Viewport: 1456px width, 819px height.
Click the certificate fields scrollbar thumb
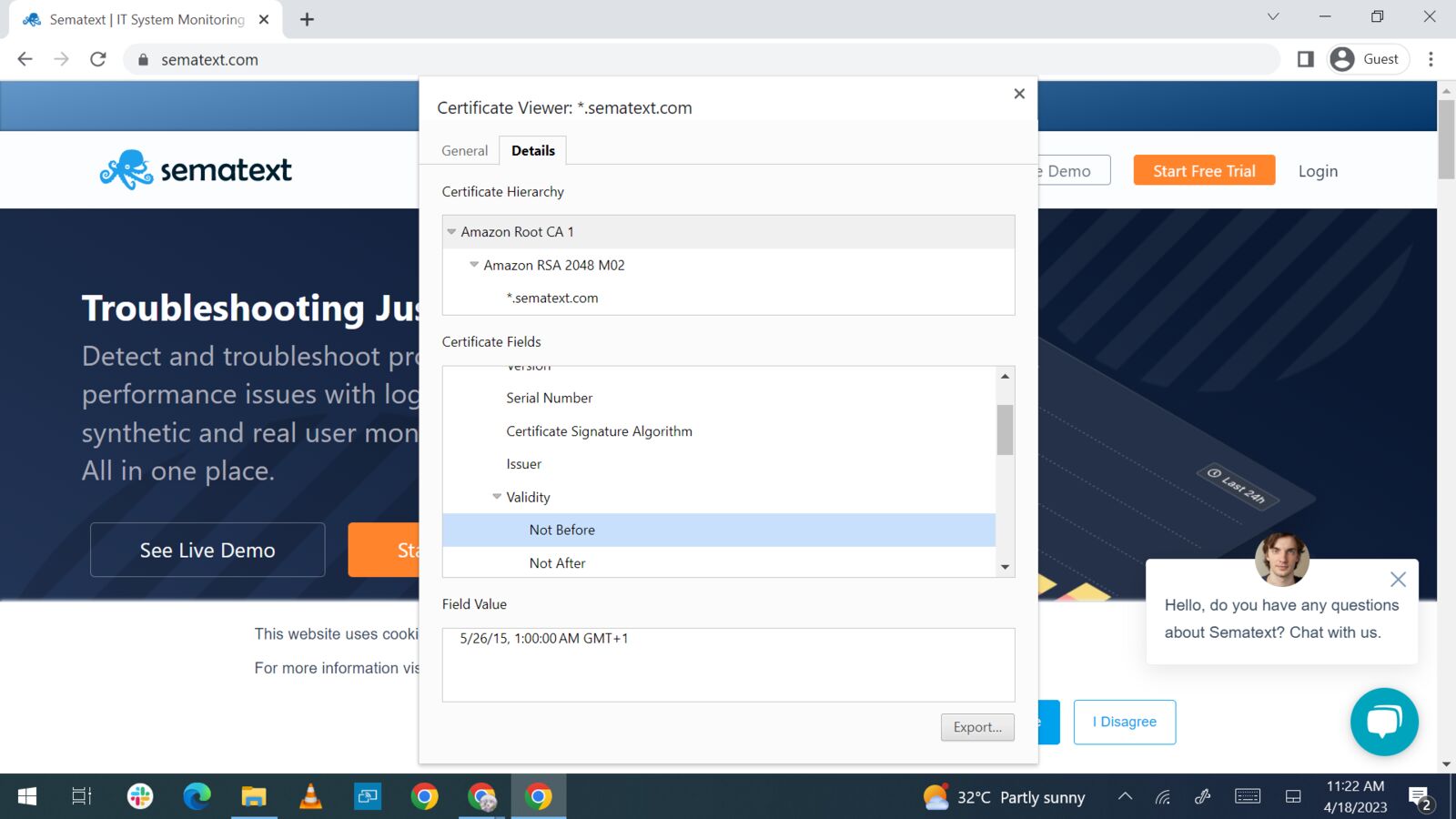click(1005, 430)
